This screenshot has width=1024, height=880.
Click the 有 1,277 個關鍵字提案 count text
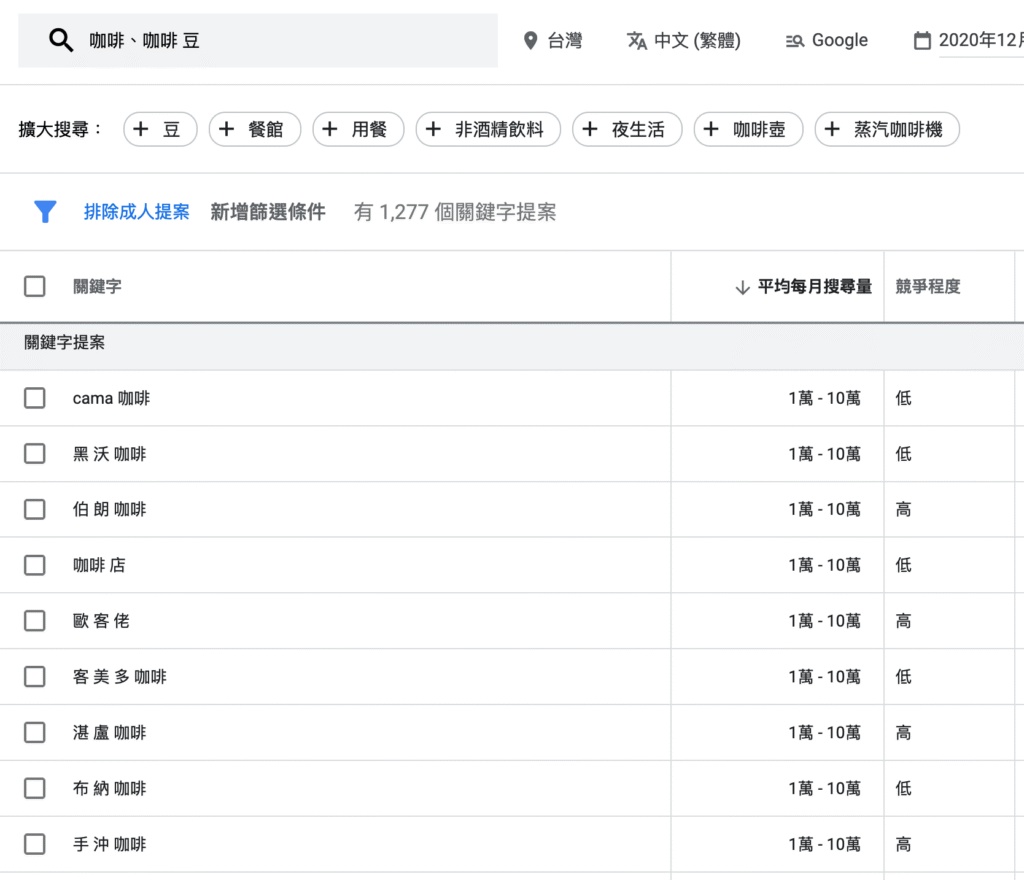455,212
